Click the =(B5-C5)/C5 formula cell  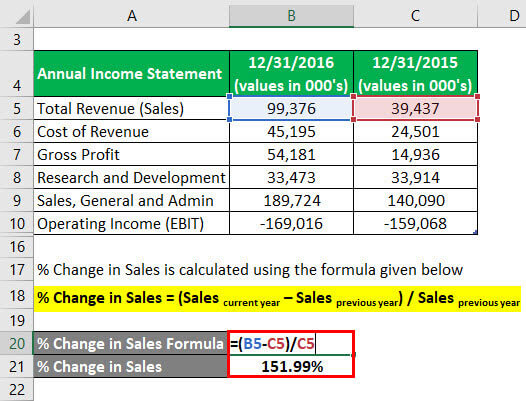(x=291, y=344)
